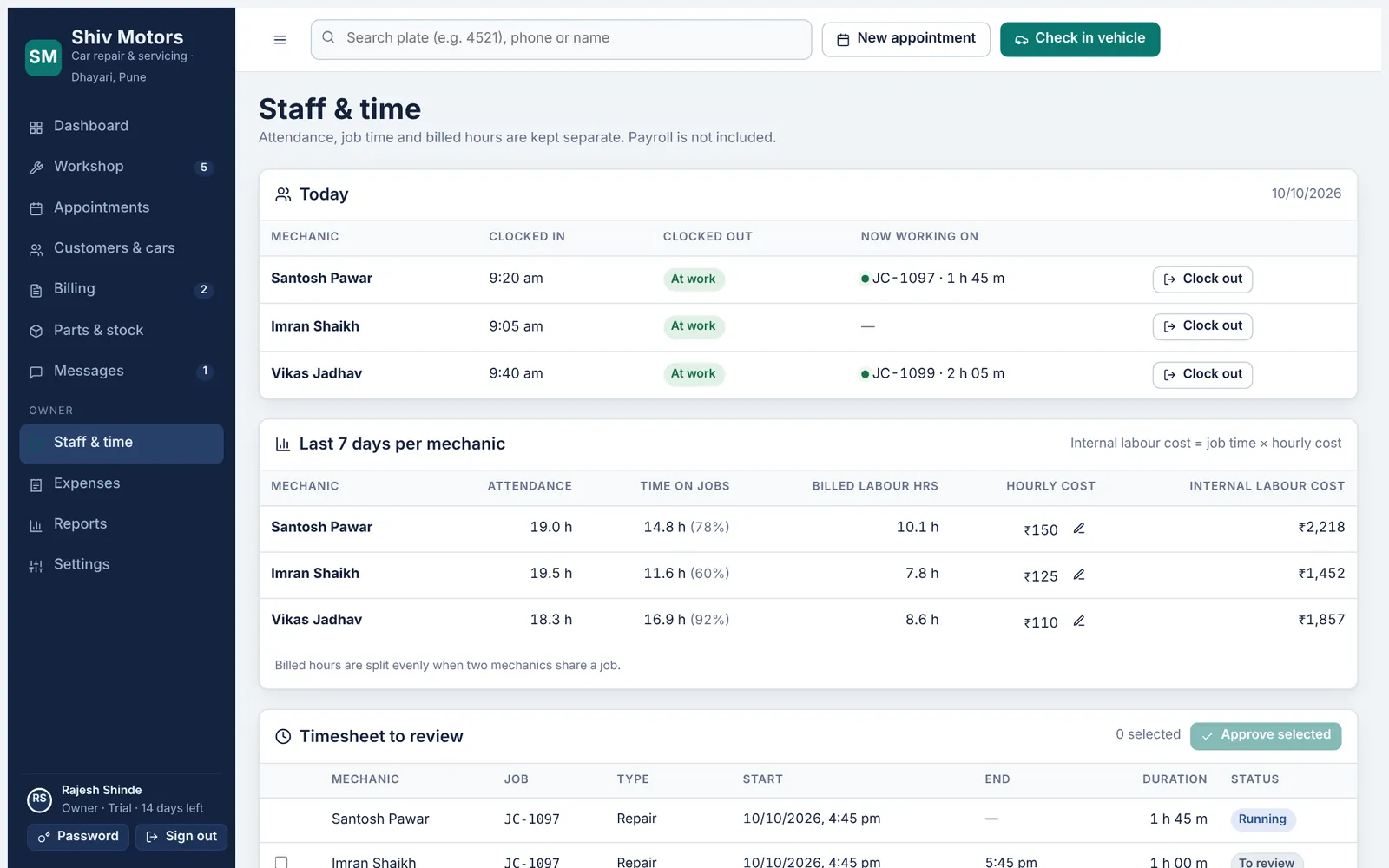1389x868 pixels.
Task: Select the Imran Shaikh timesheet checkbox
Action: tap(281, 863)
